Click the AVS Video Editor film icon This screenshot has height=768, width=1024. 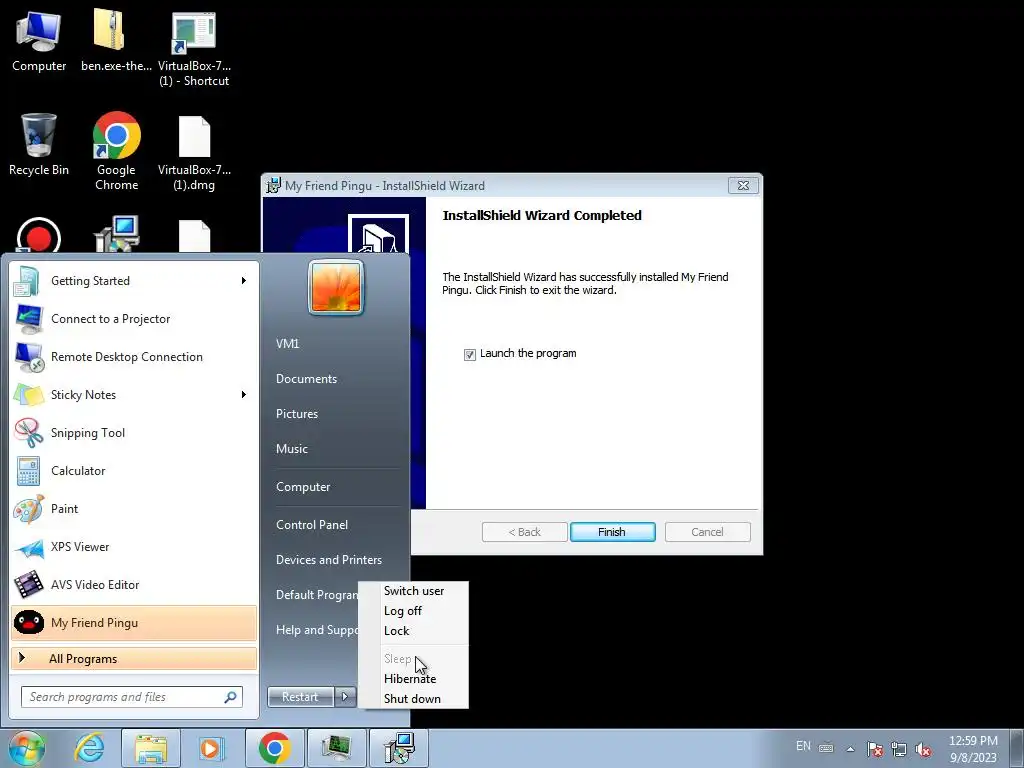point(28,585)
